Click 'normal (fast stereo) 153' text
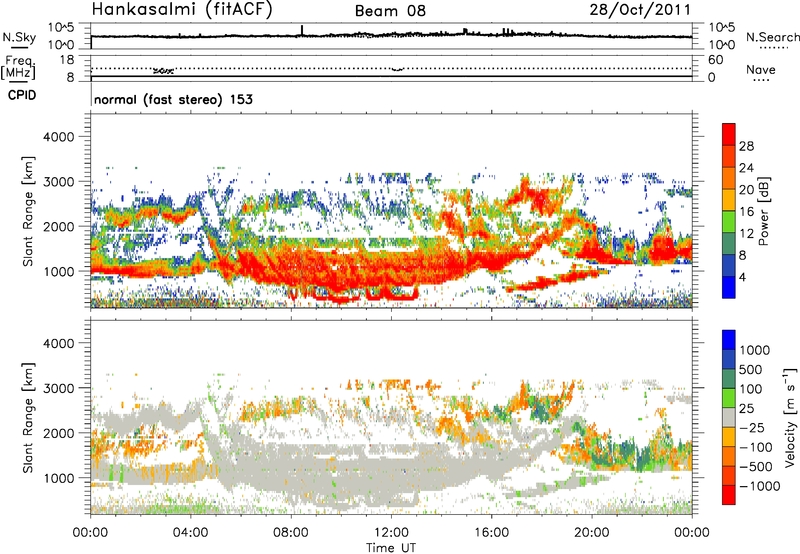 click(x=173, y=99)
